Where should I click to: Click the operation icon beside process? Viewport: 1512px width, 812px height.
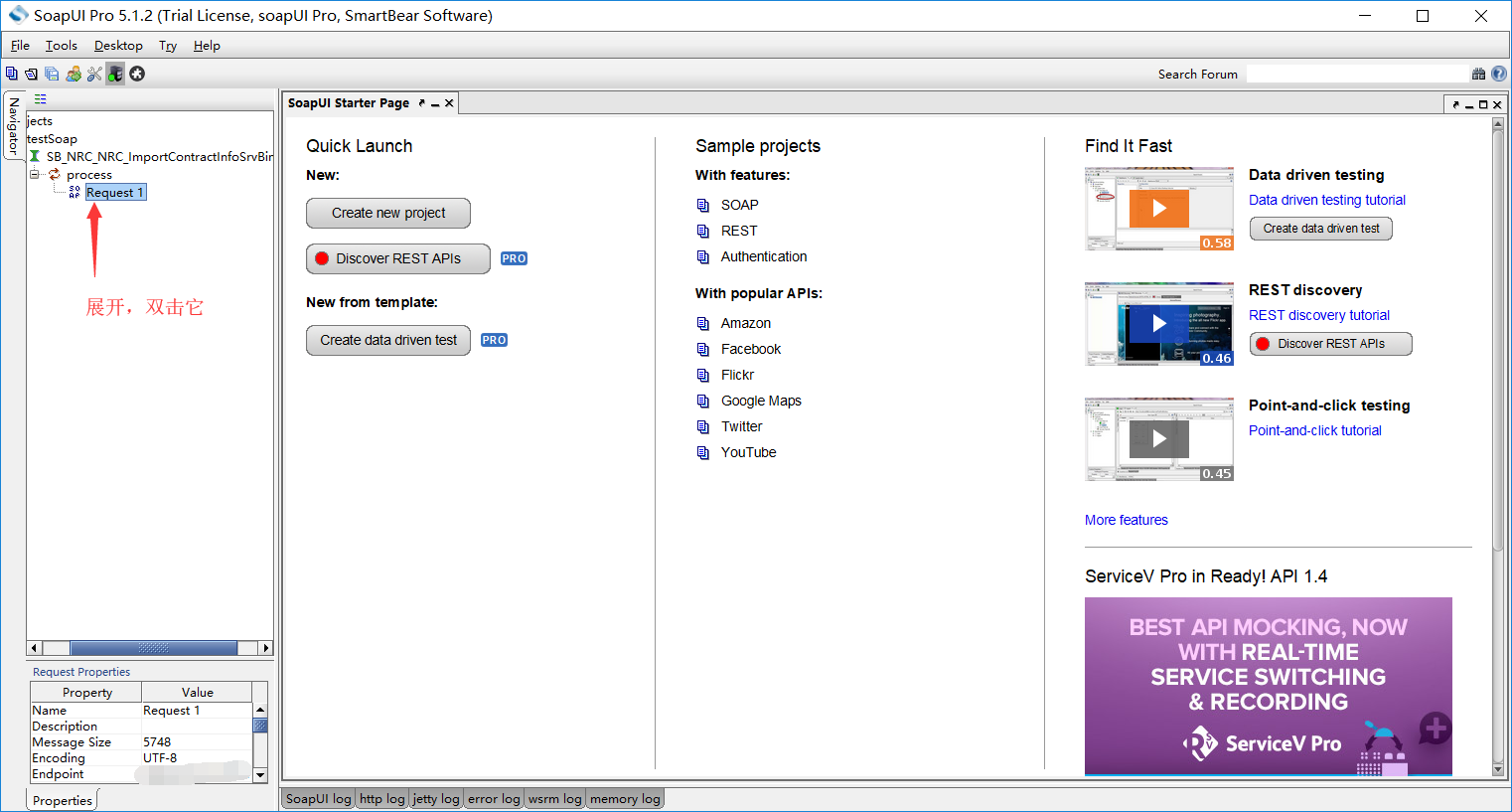pyautogui.click(x=55, y=175)
